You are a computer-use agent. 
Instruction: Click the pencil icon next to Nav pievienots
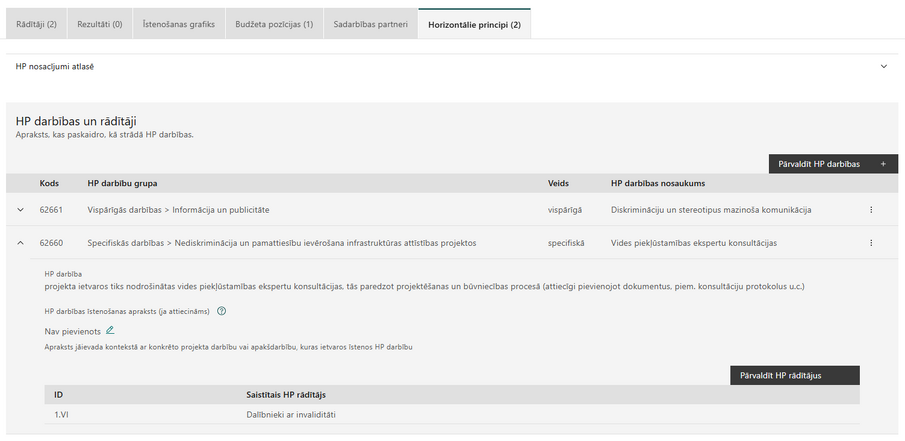pos(110,330)
